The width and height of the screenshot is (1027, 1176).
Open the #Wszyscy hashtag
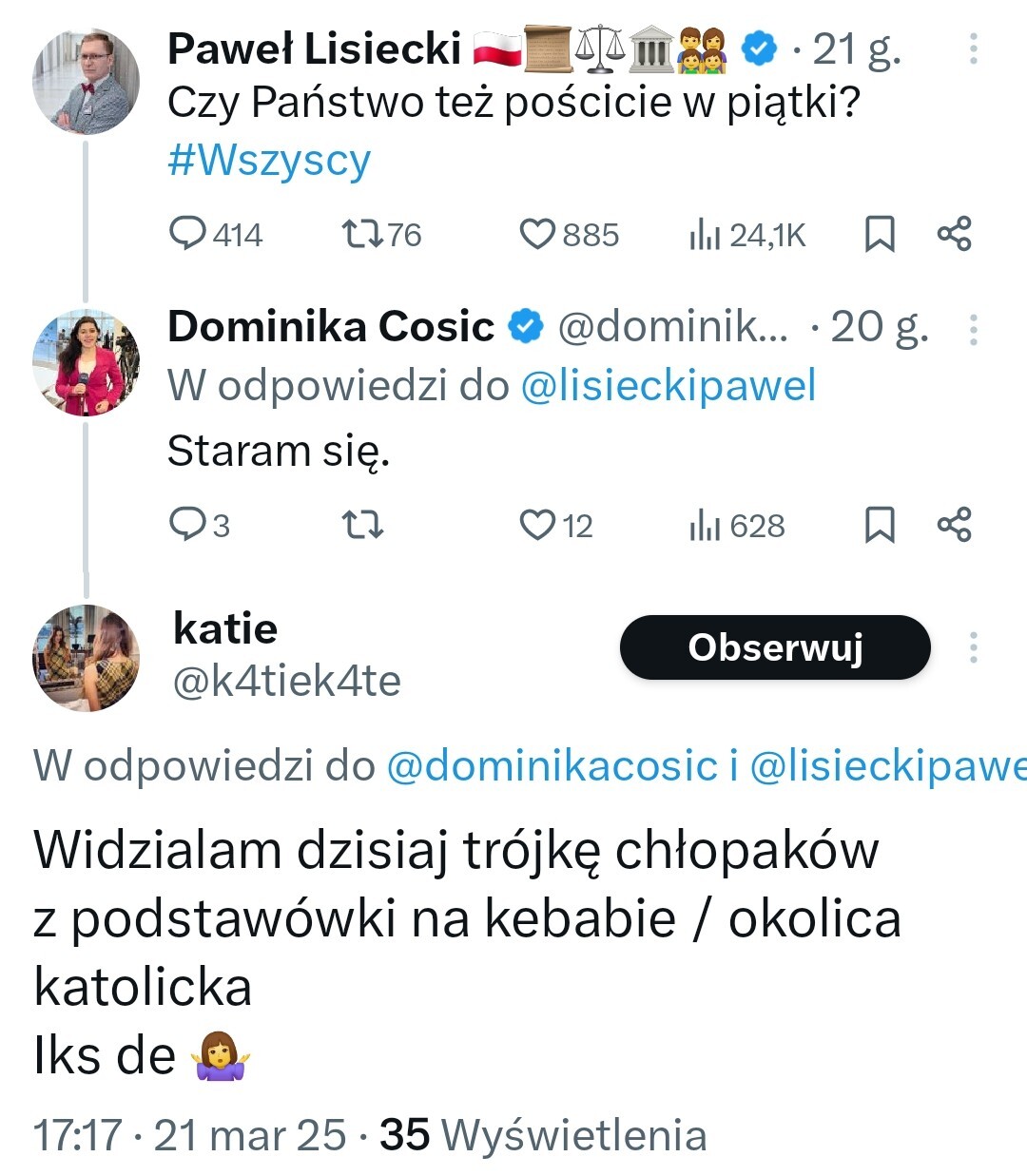click(x=269, y=160)
